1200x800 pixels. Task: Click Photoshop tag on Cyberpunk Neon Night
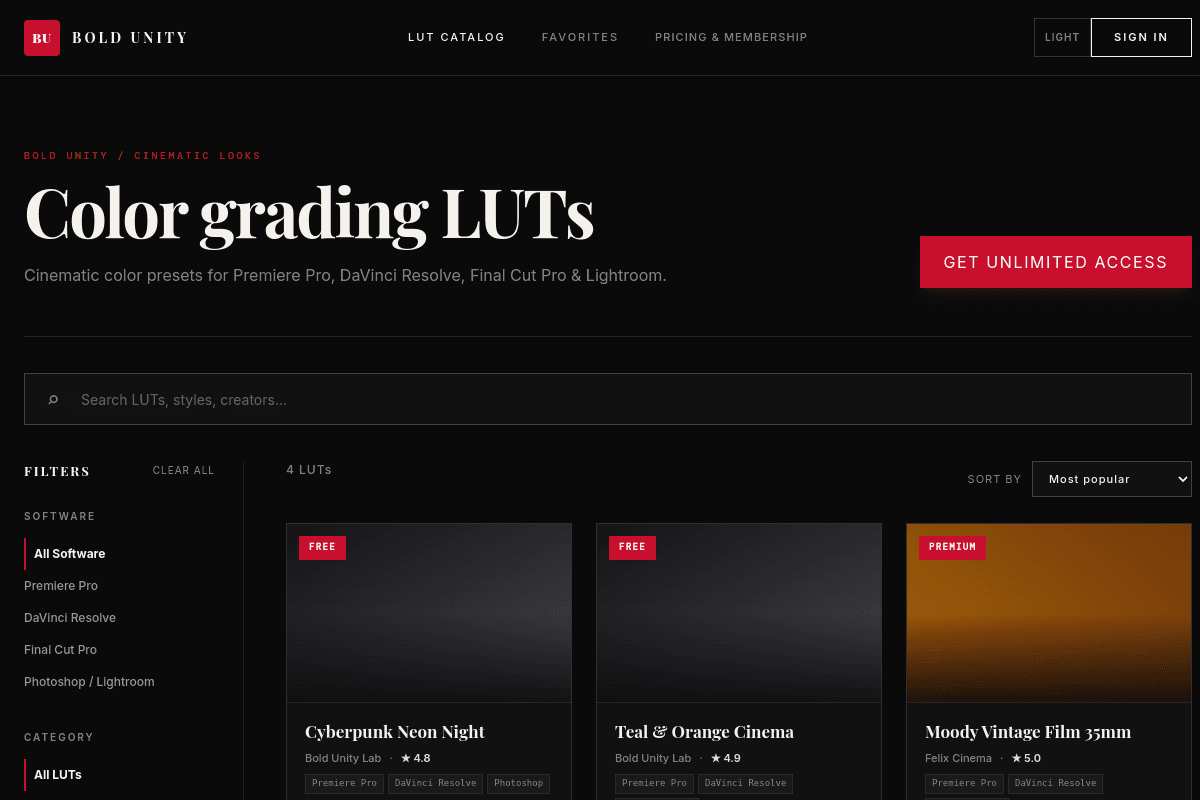click(x=518, y=783)
